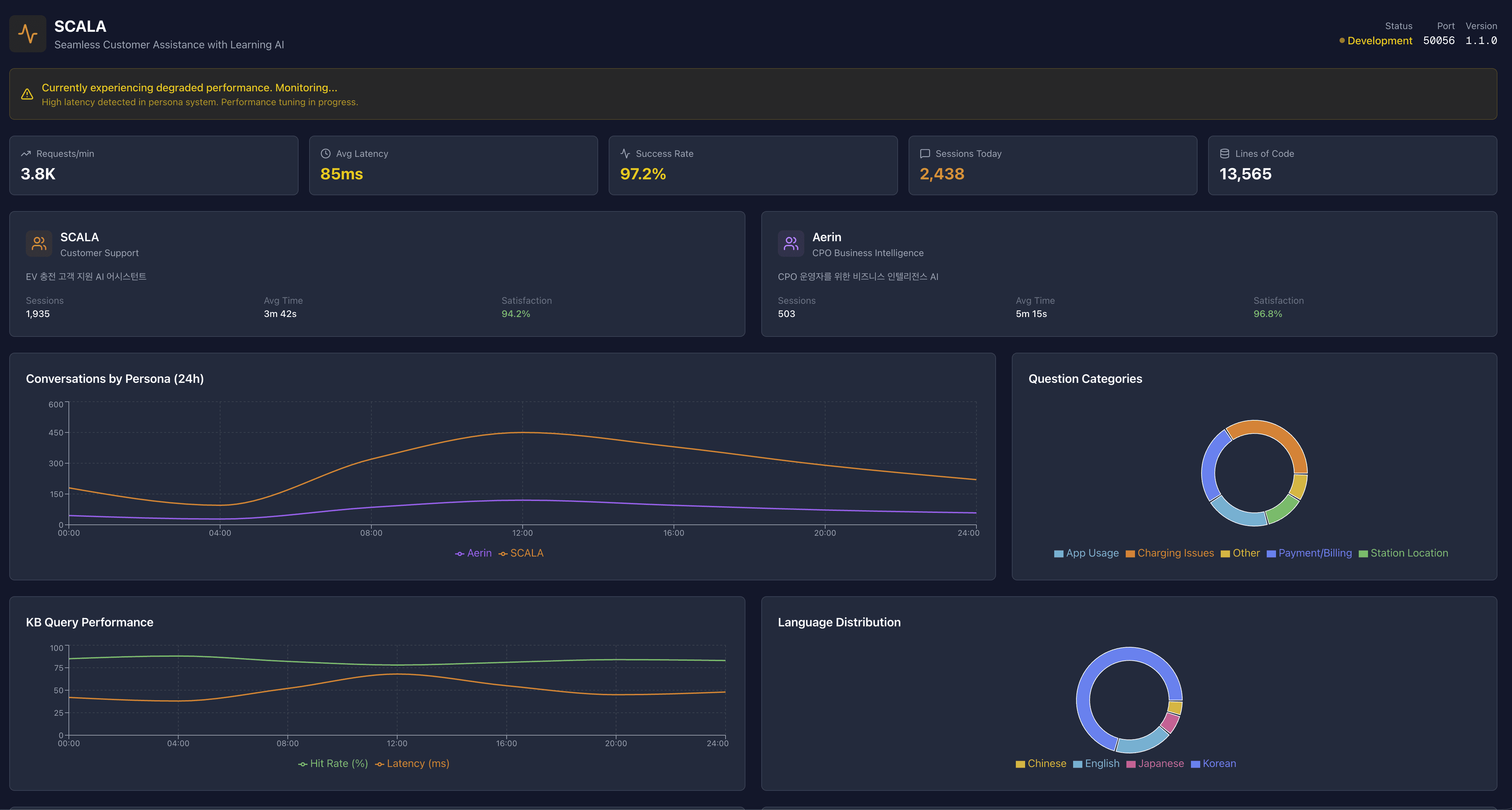1512x810 pixels.
Task: Toggle Latency (ms) legend entry
Action: click(x=412, y=763)
